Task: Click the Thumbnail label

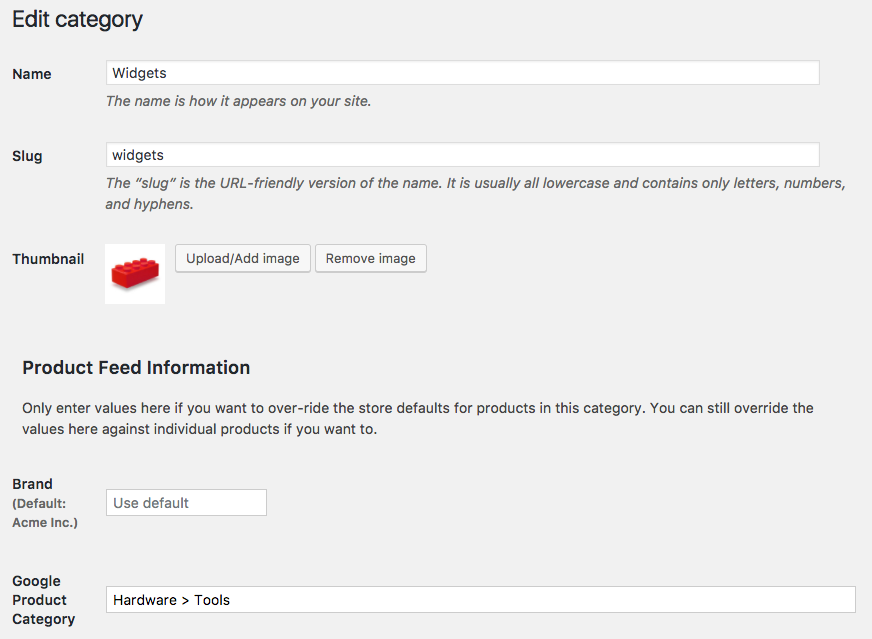Action: point(47,258)
